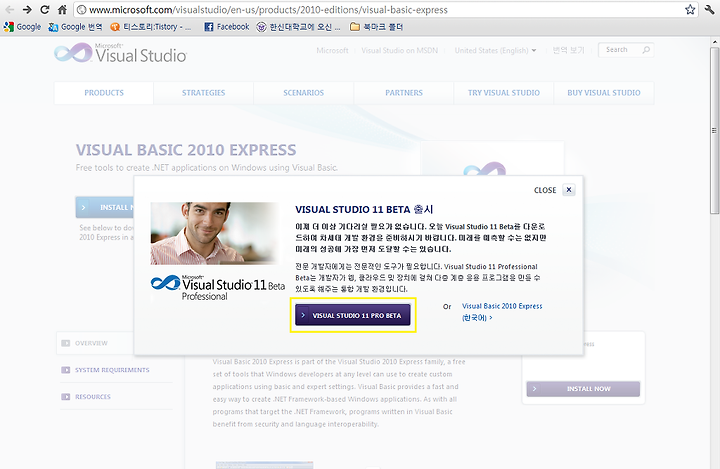Open the 한신대학교 bookmark
The width and height of the screenshot is (720, 469).
pyautogui.click(x=298, y=27)
